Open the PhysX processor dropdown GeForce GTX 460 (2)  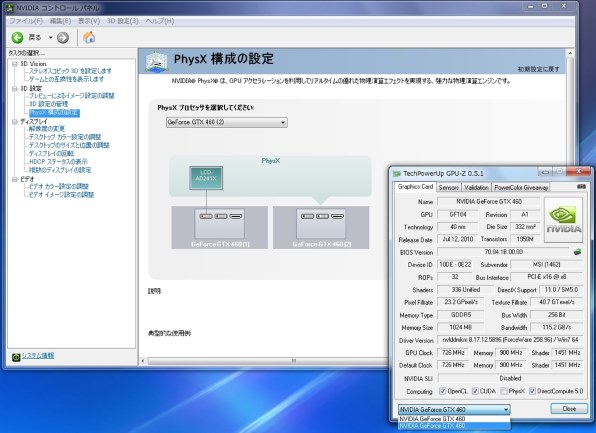[x=227, y=122]
